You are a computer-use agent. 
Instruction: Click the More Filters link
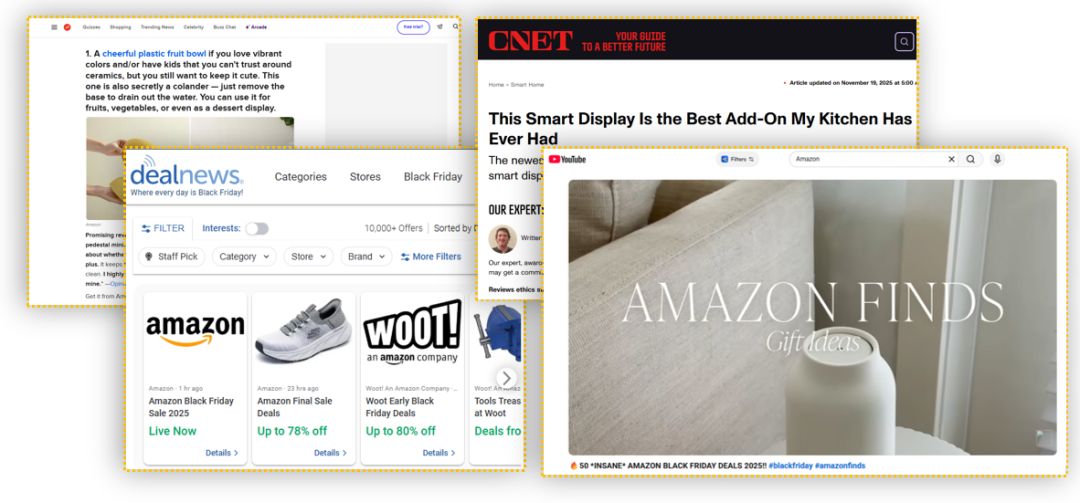pos(430,257)
